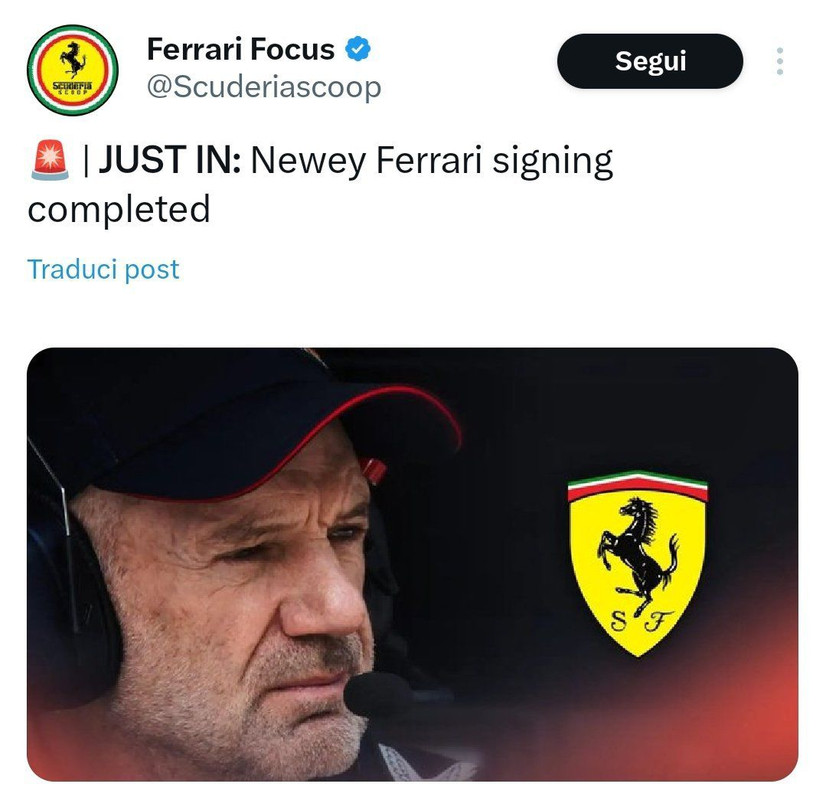This screenshot has height=800, width=826.
Task: Click the Scuderia Scoop banner text in the avatar
Action: 72,87
